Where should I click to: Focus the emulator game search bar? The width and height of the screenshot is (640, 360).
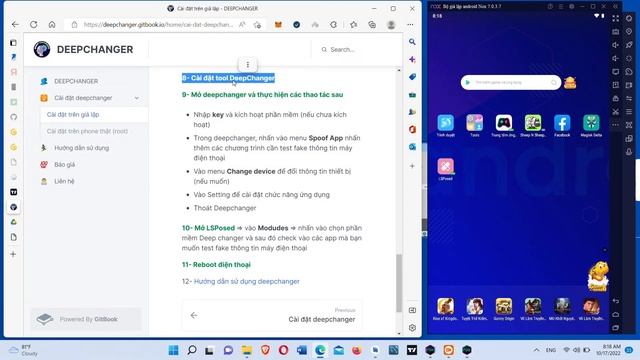point(511,82)
